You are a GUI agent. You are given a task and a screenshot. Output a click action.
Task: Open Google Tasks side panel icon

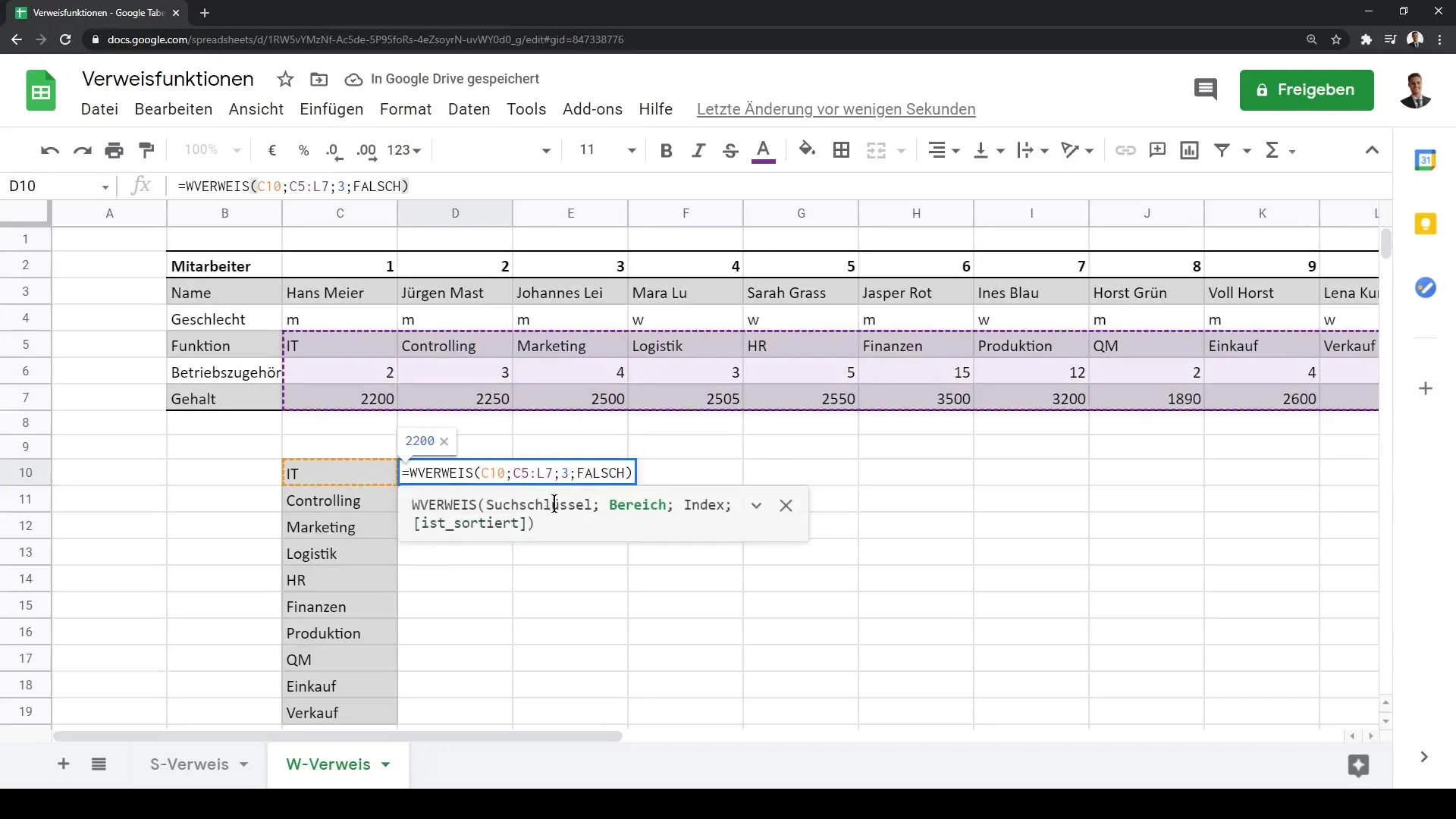click(1426, 288)
